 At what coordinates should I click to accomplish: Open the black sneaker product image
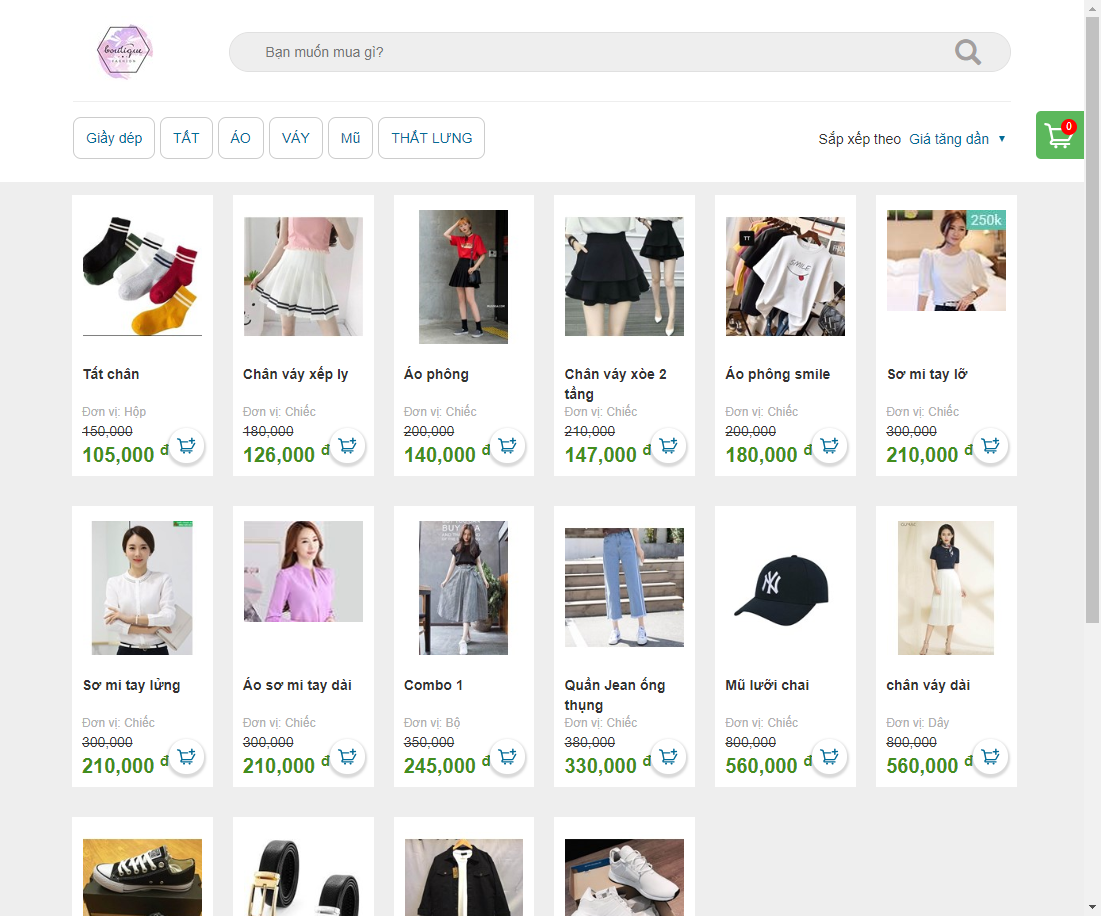(143, 877)
